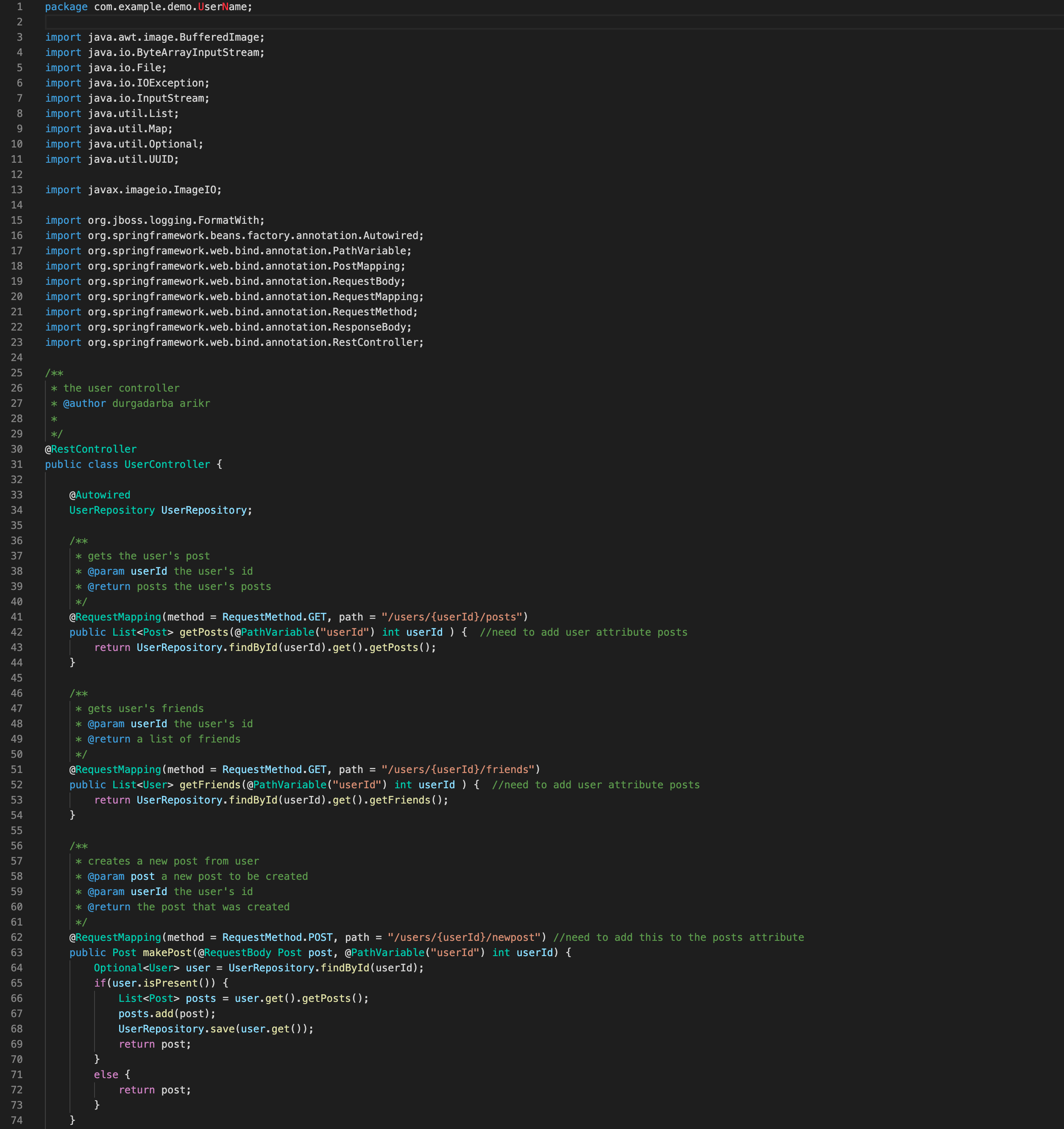Click the import java.util.UUID line

[x=112, y=160]
